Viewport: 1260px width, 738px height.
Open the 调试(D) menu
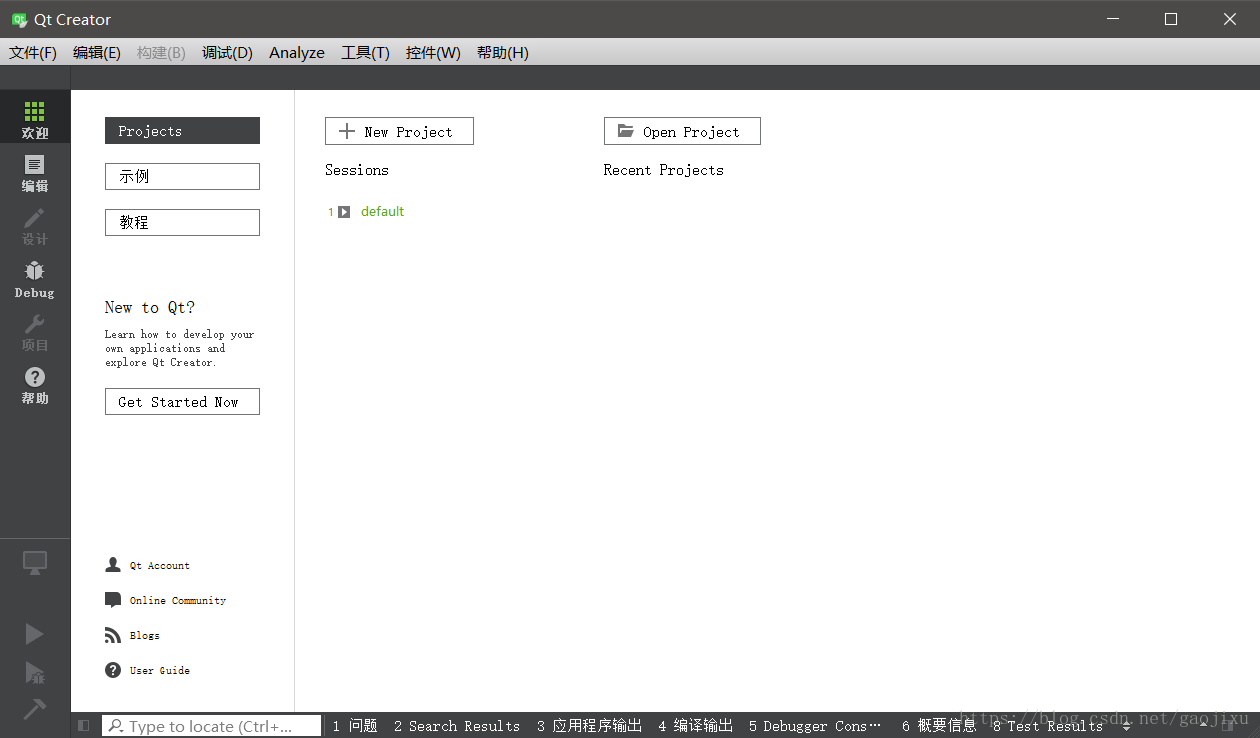[227, 53]
